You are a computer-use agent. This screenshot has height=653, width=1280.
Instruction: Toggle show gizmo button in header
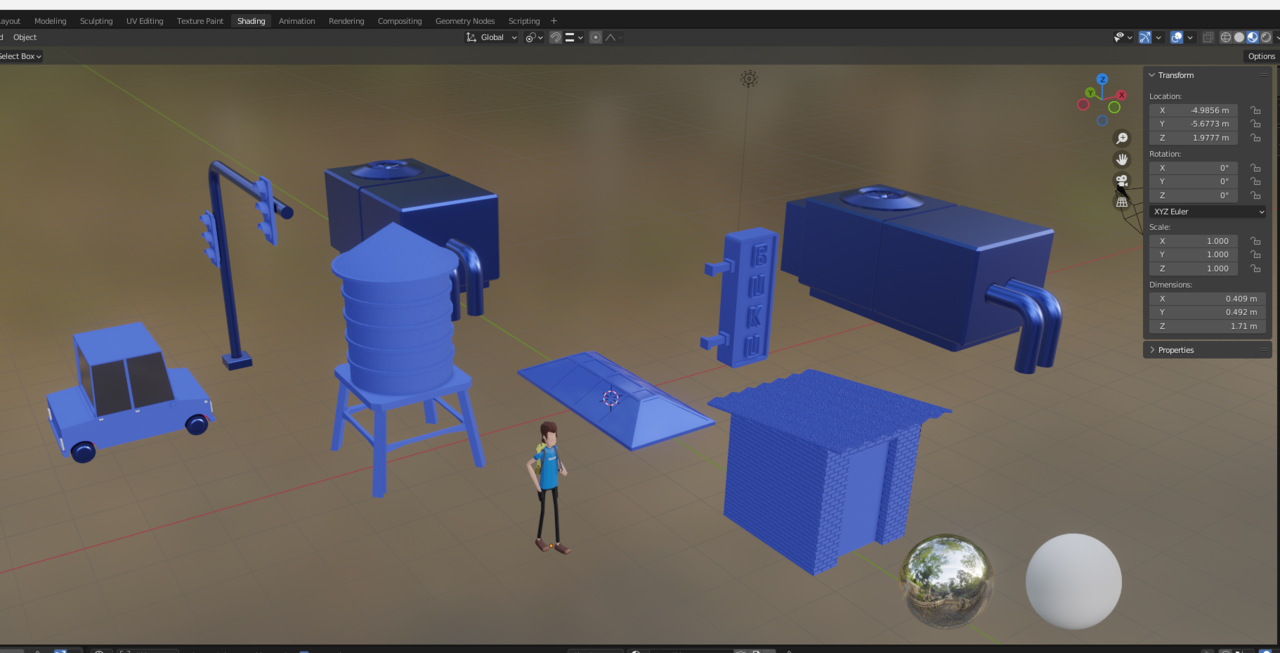click(x=1145, y=37)
